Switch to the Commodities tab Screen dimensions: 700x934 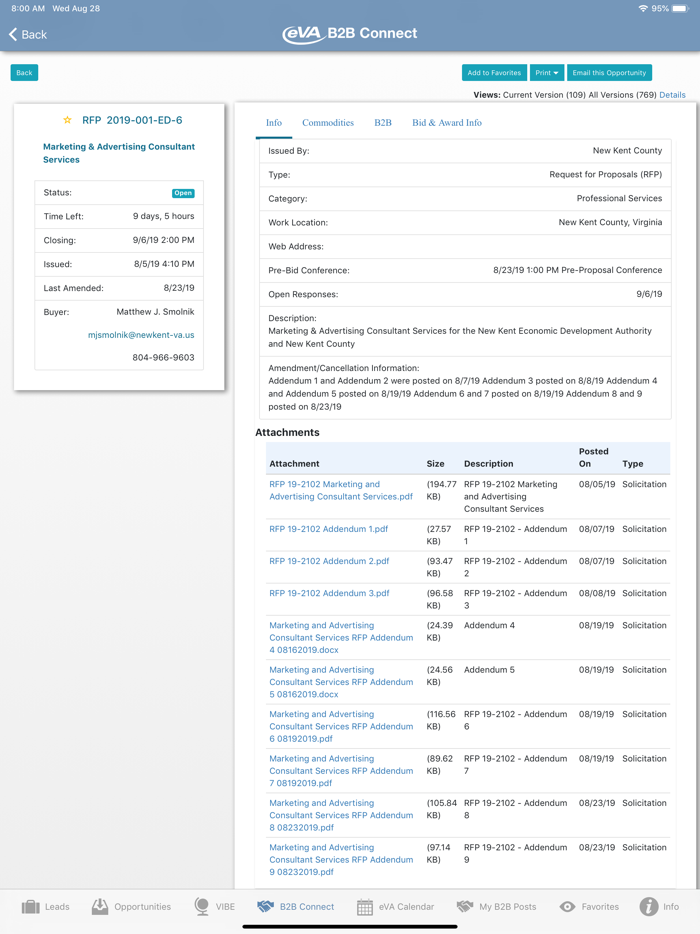[x=328, y=123]
